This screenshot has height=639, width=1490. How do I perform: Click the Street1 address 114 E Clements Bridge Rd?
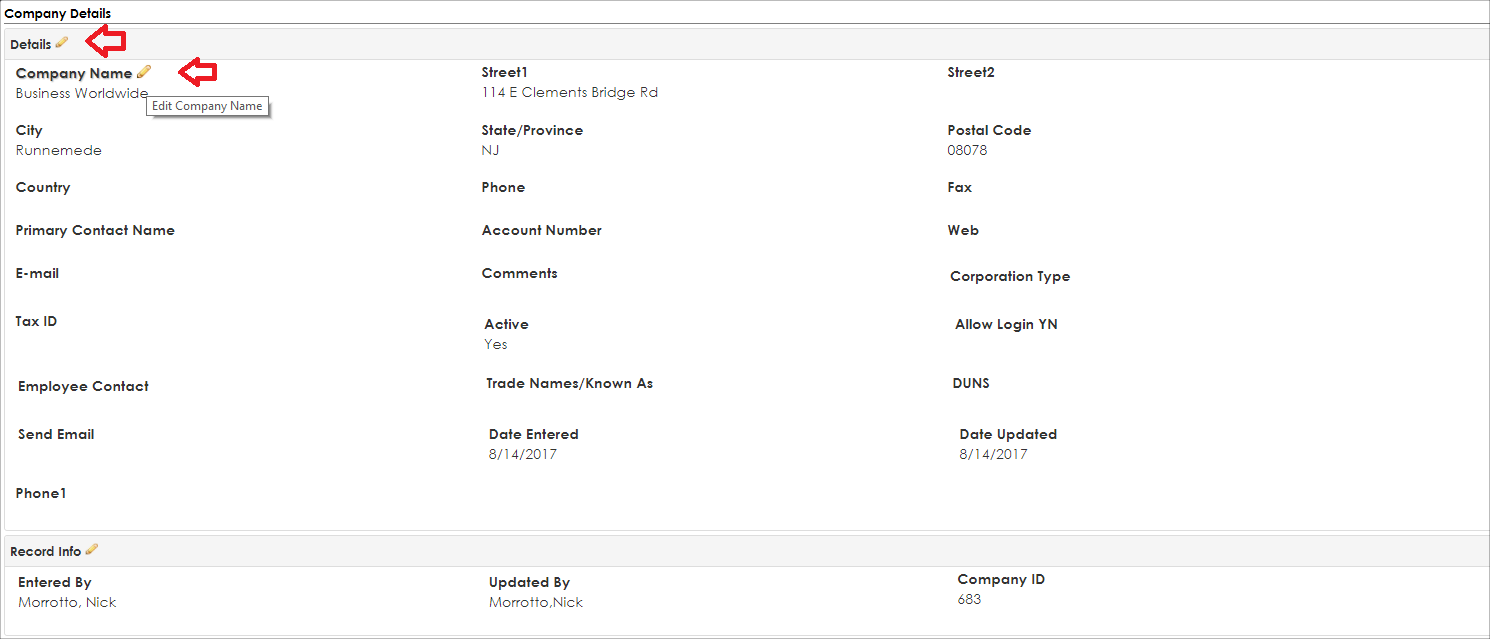tap(570, 93)
